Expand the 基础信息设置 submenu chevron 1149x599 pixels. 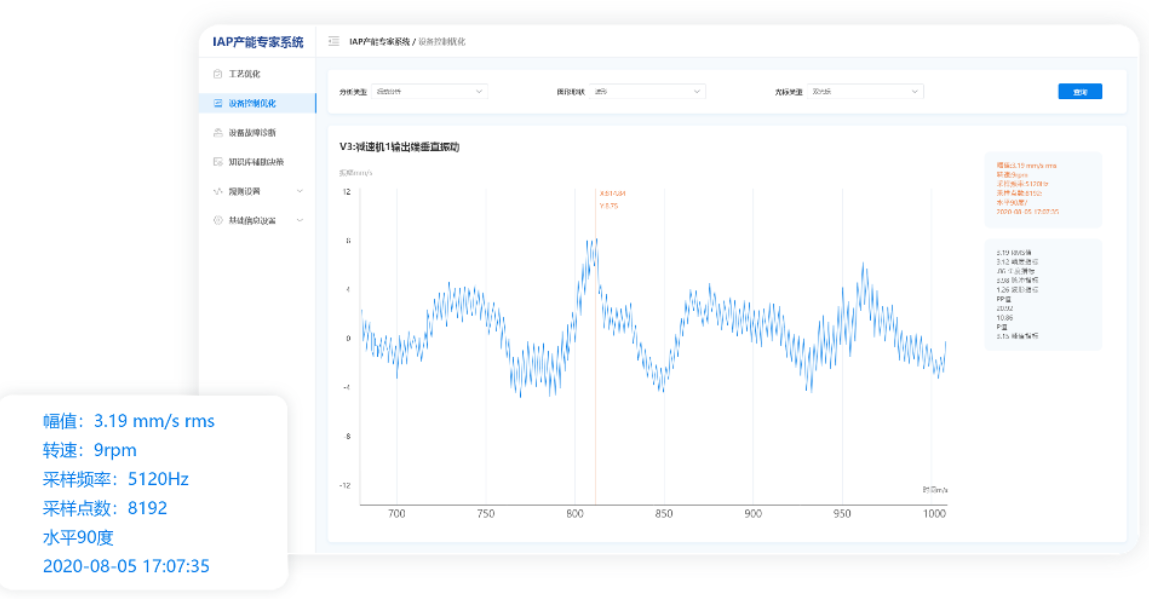coord(300,220)
